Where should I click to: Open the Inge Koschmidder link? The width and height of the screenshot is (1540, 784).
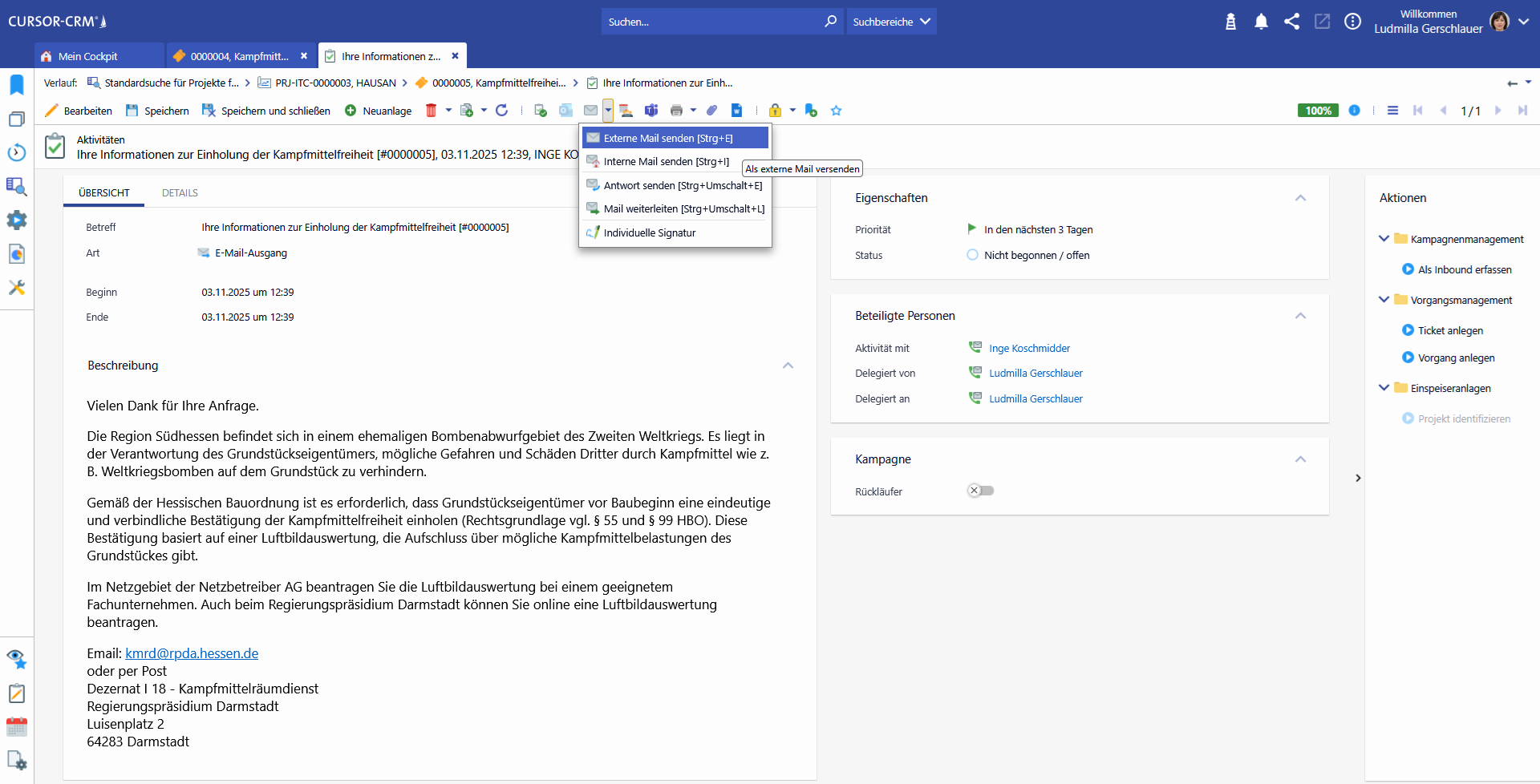(x=1029, y=348)
